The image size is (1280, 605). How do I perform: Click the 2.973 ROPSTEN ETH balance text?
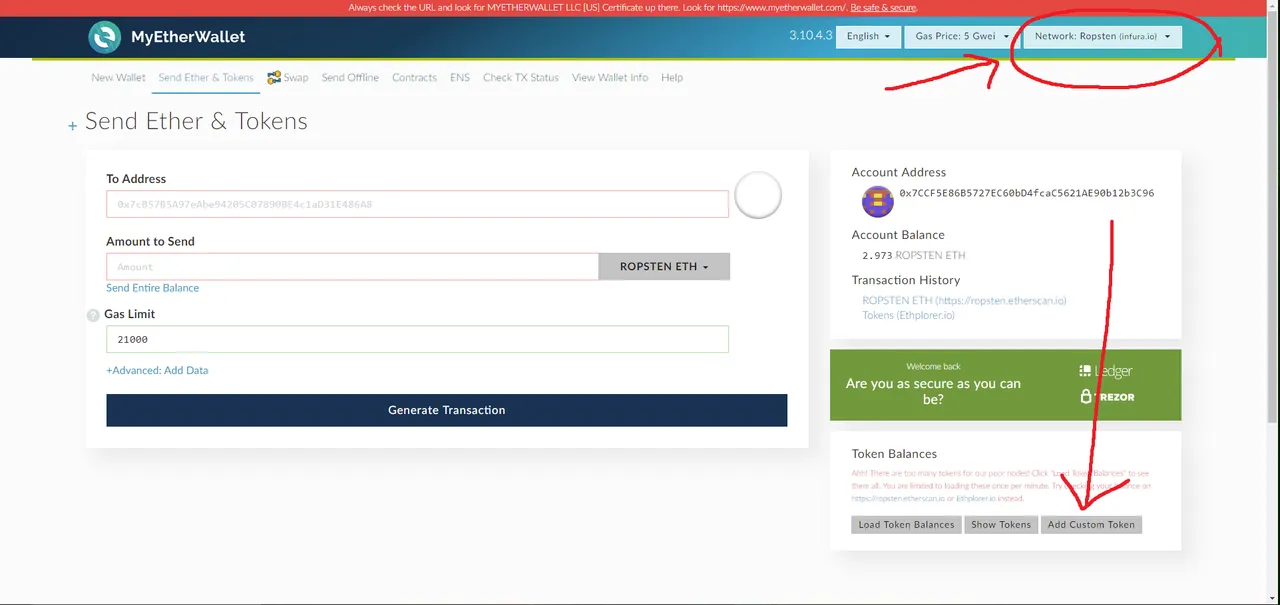pos(914,255)
